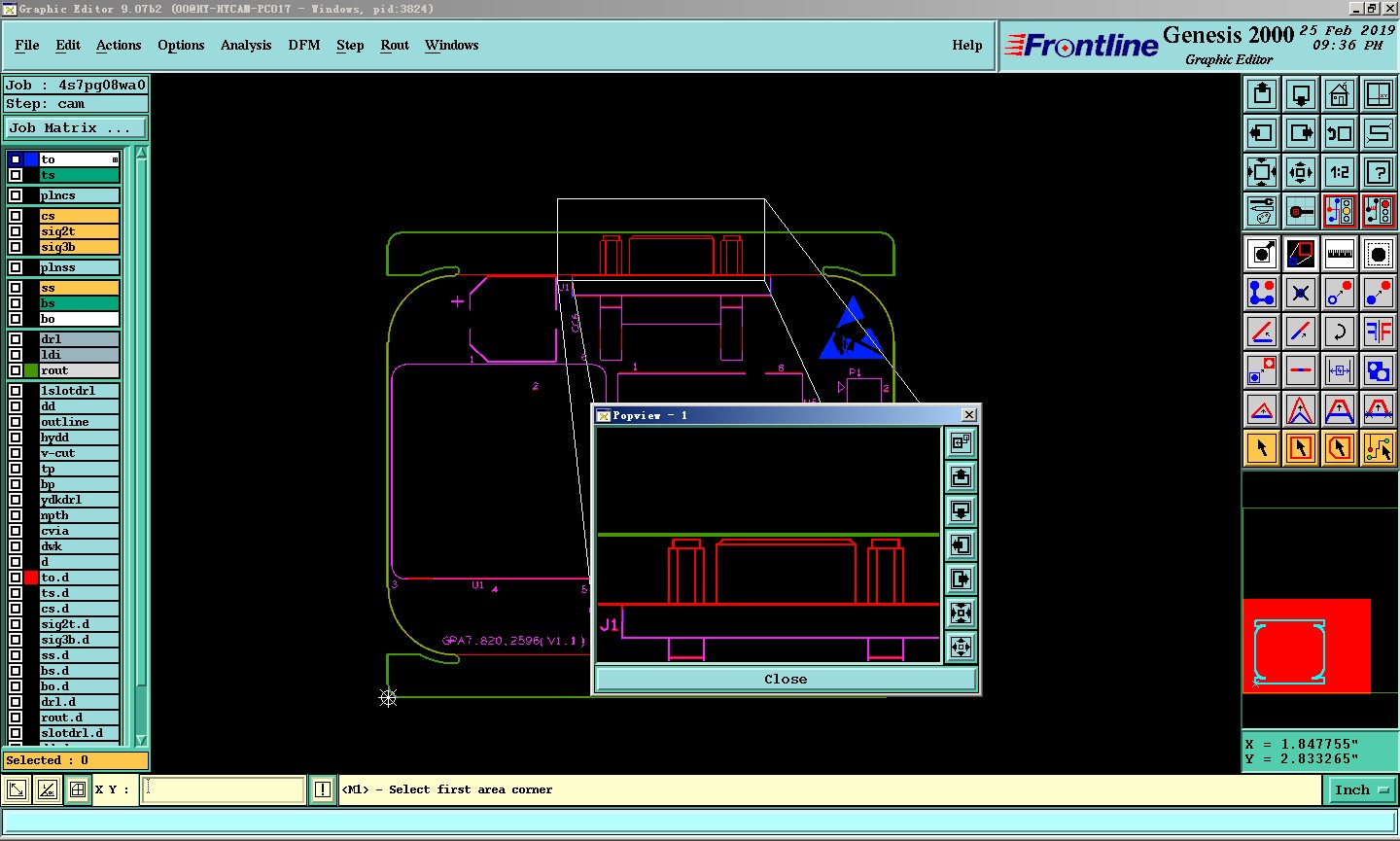Open the Rout menu
Image resolution: width=1400 pixels, height=841 pixels.
click(x=395, y=45)
